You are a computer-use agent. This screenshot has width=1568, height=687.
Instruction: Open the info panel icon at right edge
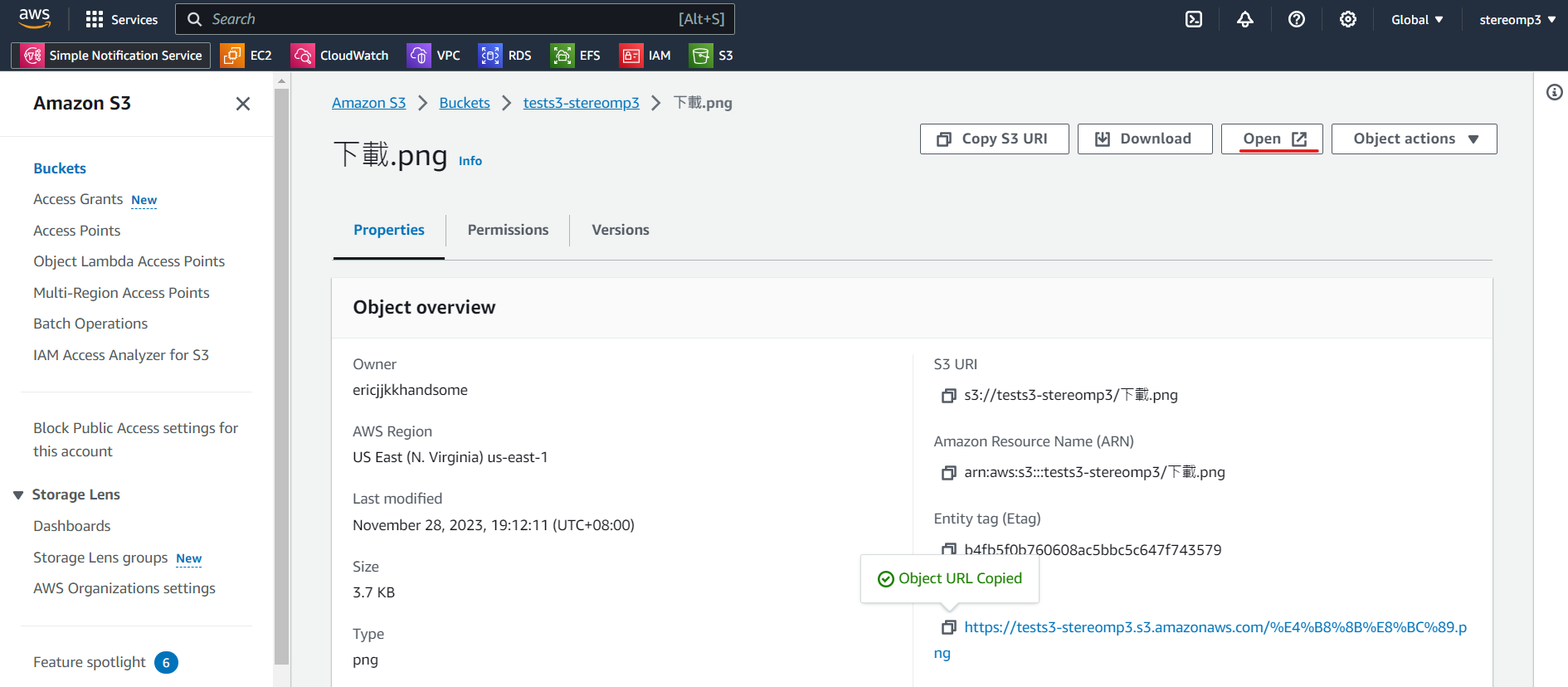click(1555, 92)
